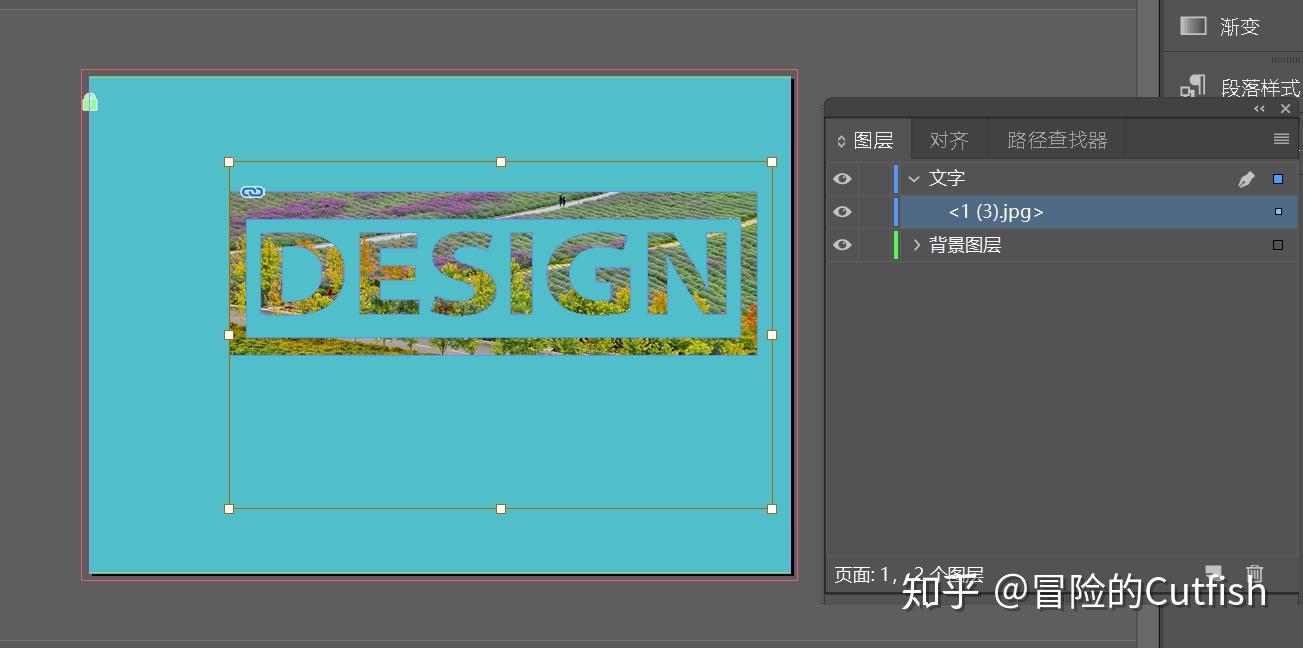Toggle visibility of the <1 (3).jpg> item
Viewport: 1303px width, 648px height.
coord(842,211)
